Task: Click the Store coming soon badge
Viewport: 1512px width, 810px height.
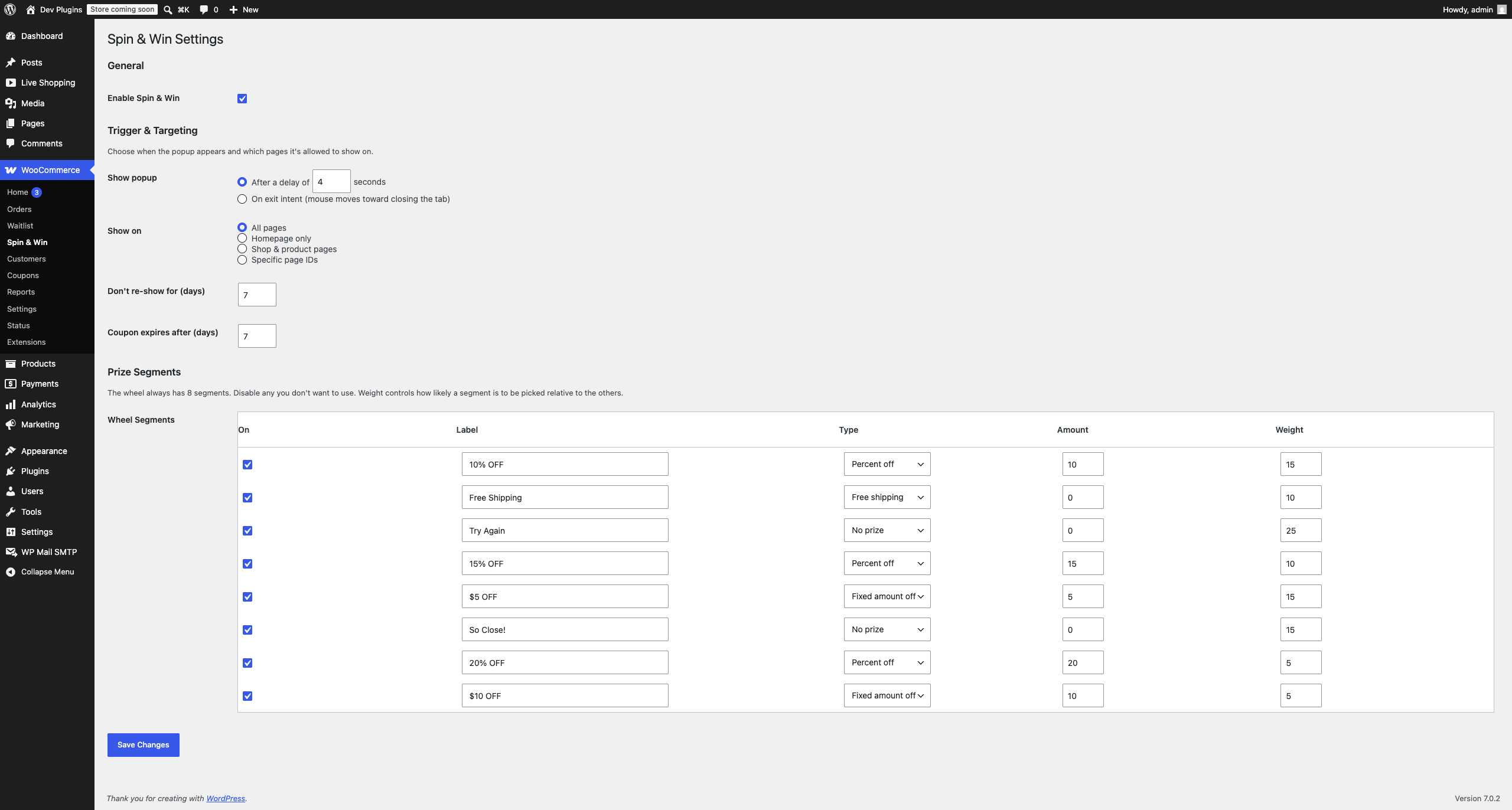Action: [123, 9]
